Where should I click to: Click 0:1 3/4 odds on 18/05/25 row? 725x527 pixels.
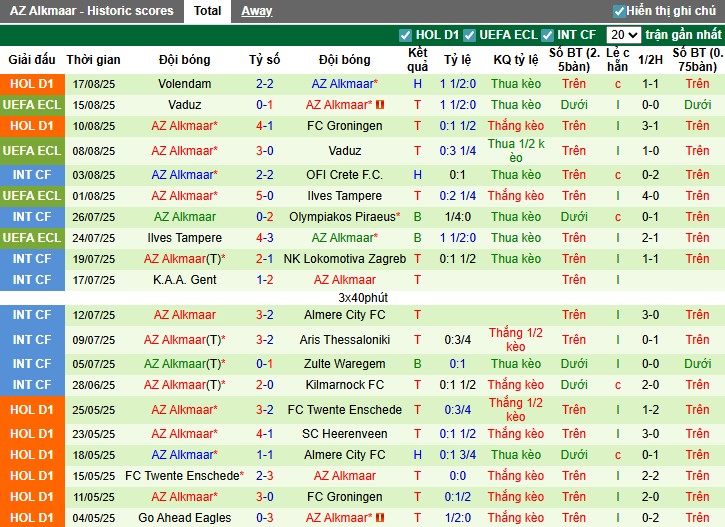(457, 455)
